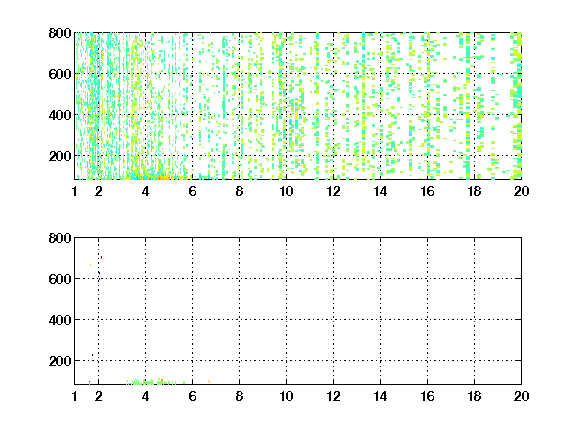The image size is (576, 432).
Task: Click the red dot near y=700 in lower plot
Action: (101, 257)
